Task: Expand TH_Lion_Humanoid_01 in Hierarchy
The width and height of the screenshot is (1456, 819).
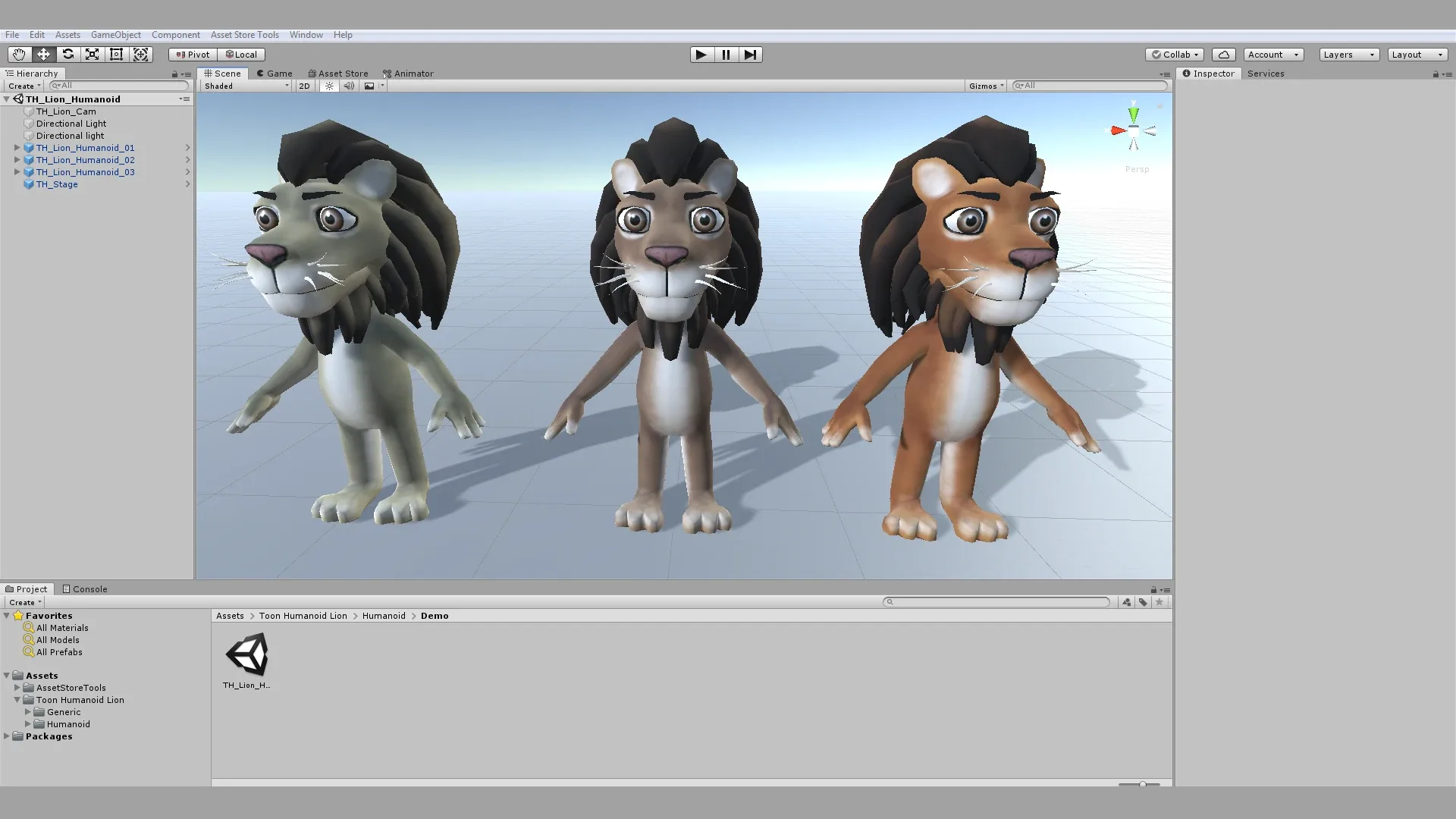Action: (17, 148)
